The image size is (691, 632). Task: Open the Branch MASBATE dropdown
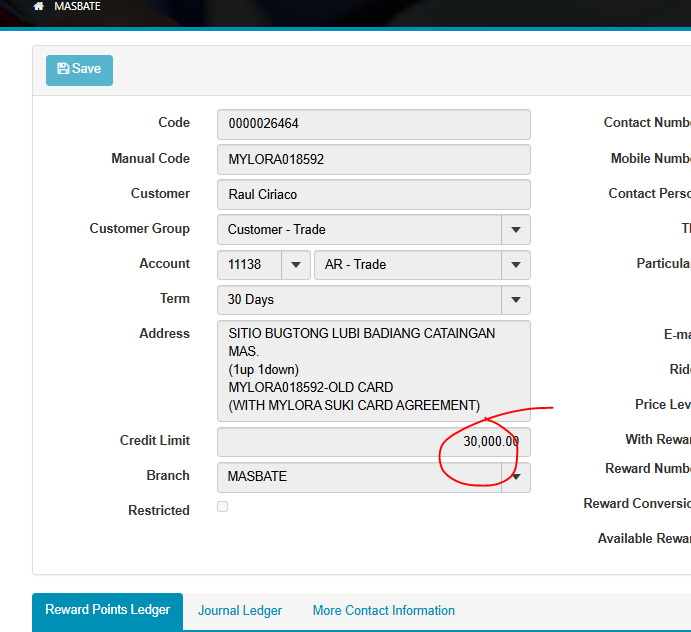tap(516, 478)
